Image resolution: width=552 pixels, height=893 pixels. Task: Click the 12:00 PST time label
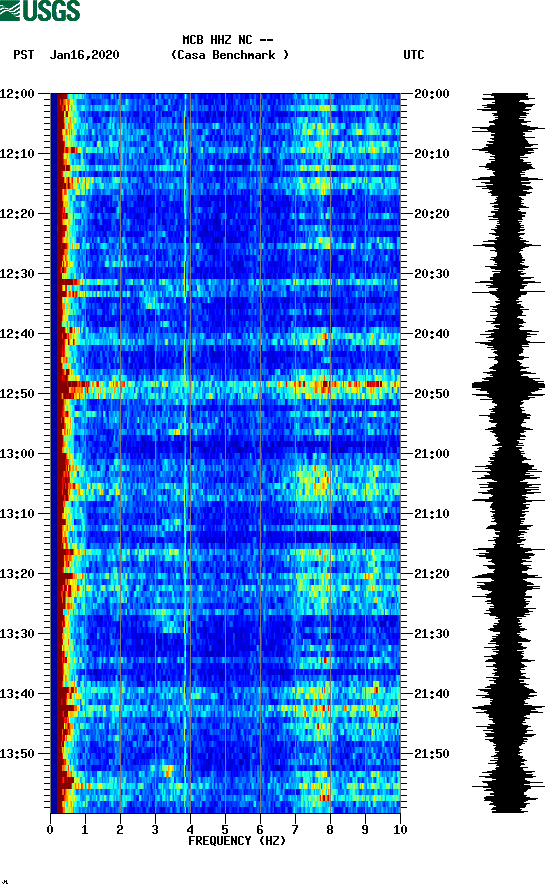(x=18, y=93)
